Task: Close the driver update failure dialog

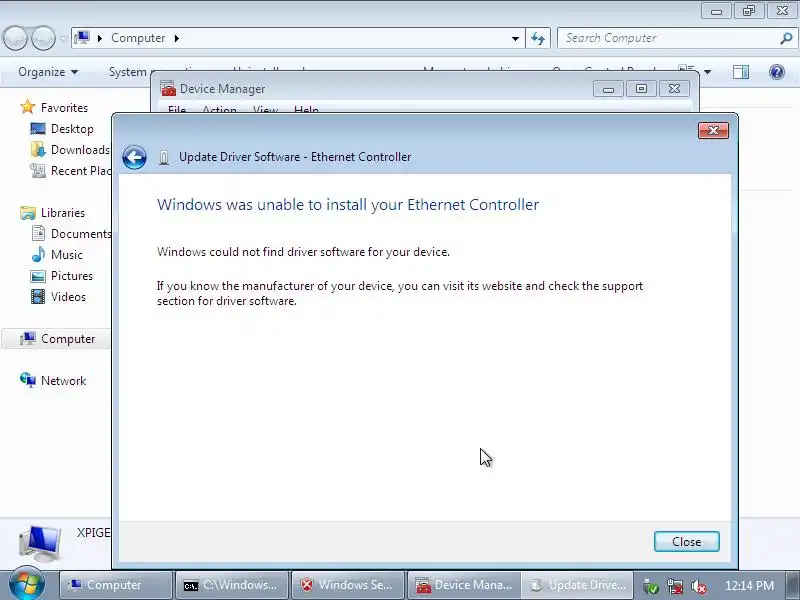Action: [x=686, y=541]
